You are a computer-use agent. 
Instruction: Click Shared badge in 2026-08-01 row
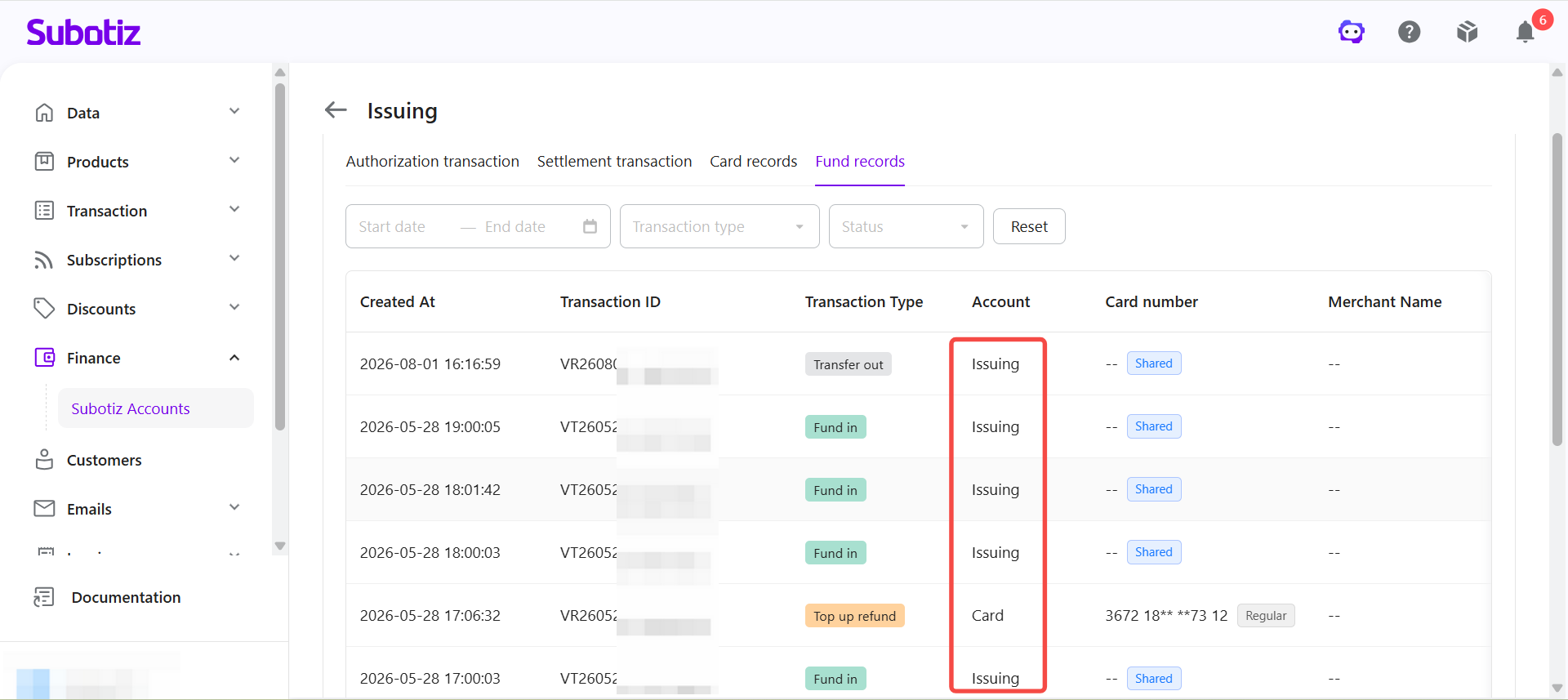point(1154,363)
